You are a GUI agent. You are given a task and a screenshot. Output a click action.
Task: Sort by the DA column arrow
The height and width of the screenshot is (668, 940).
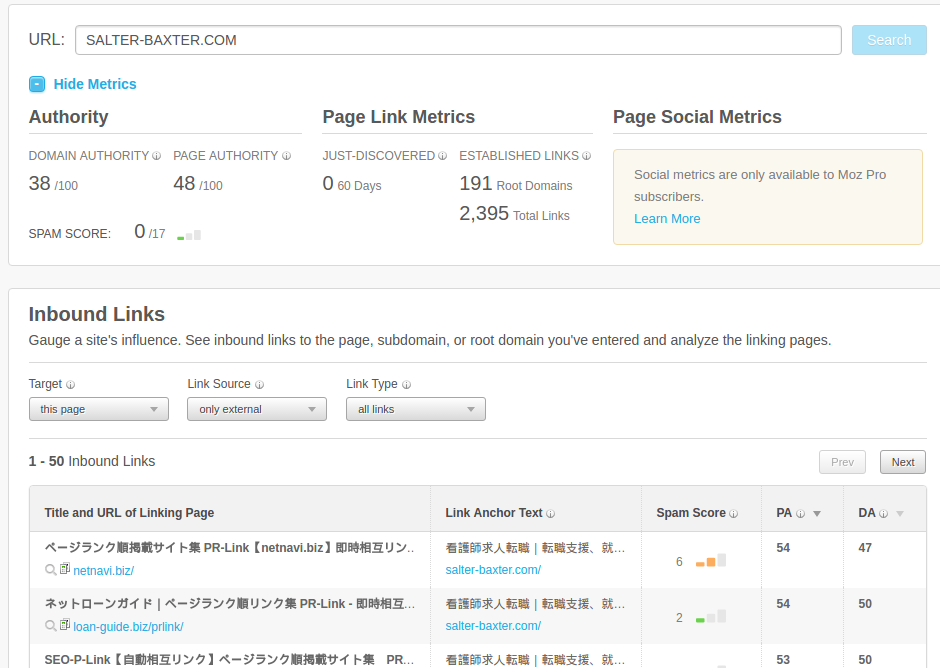click(899, 514)
